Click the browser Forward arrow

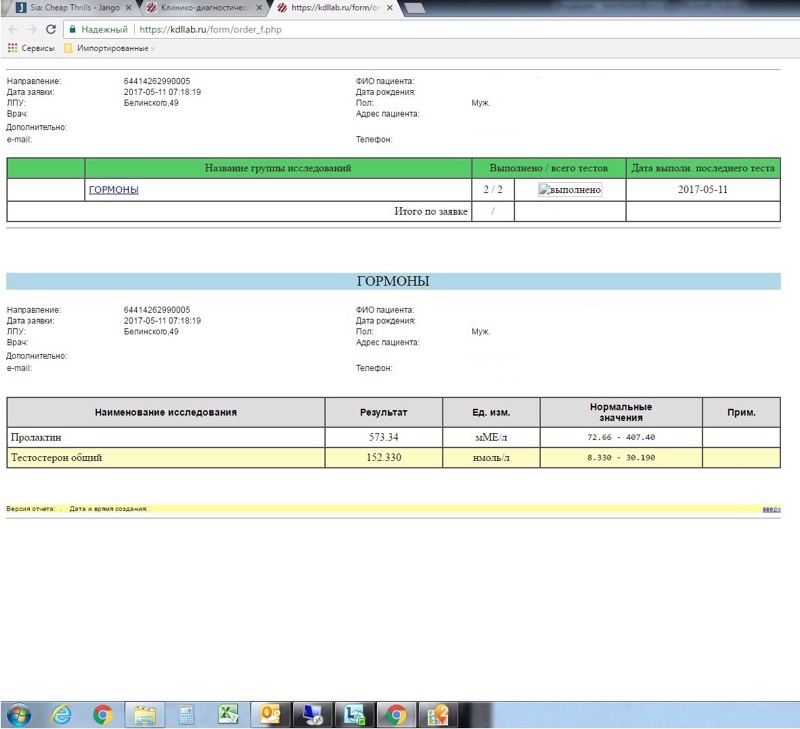31,30
